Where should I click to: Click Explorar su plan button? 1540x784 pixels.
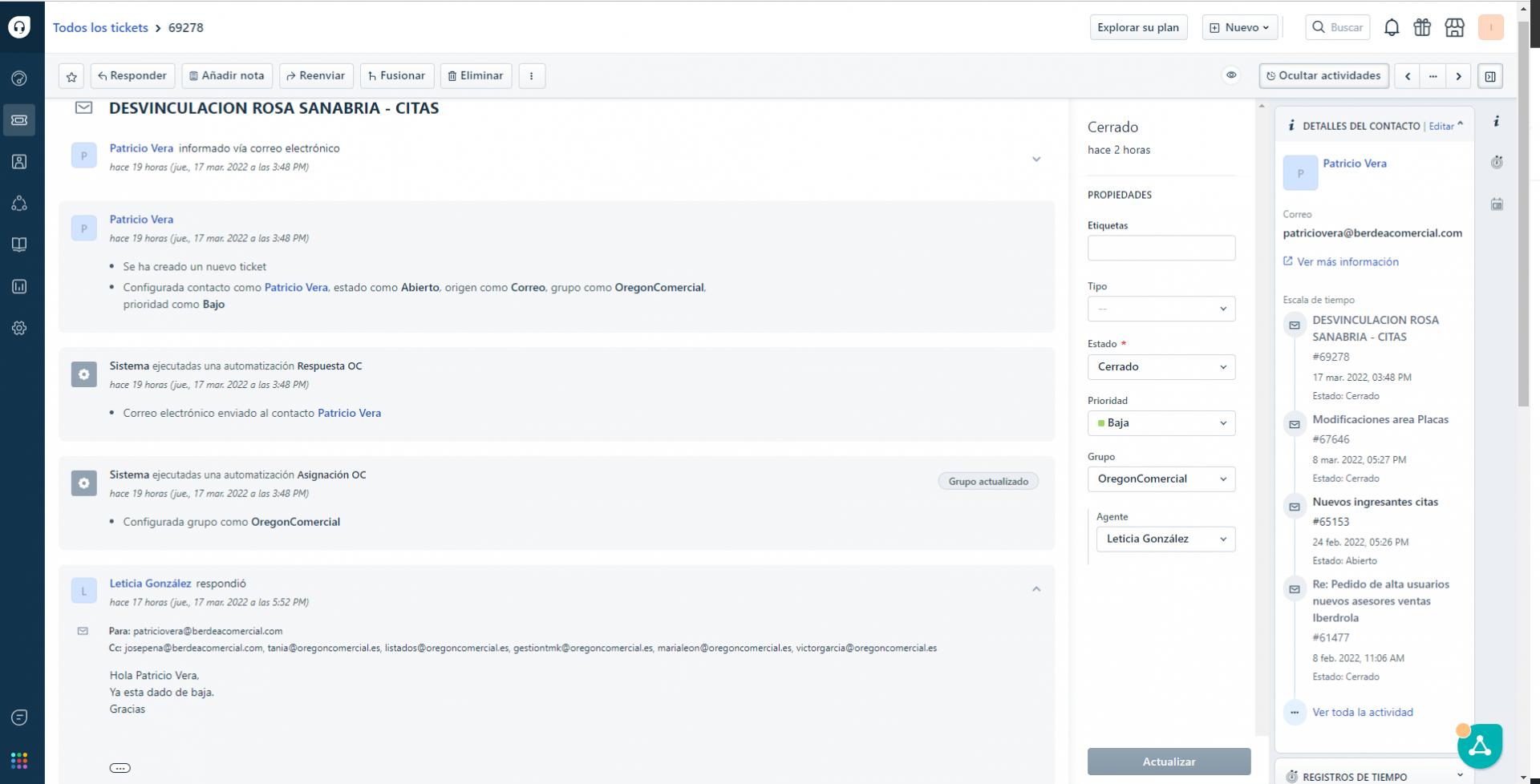click(x=1138, y=27)
